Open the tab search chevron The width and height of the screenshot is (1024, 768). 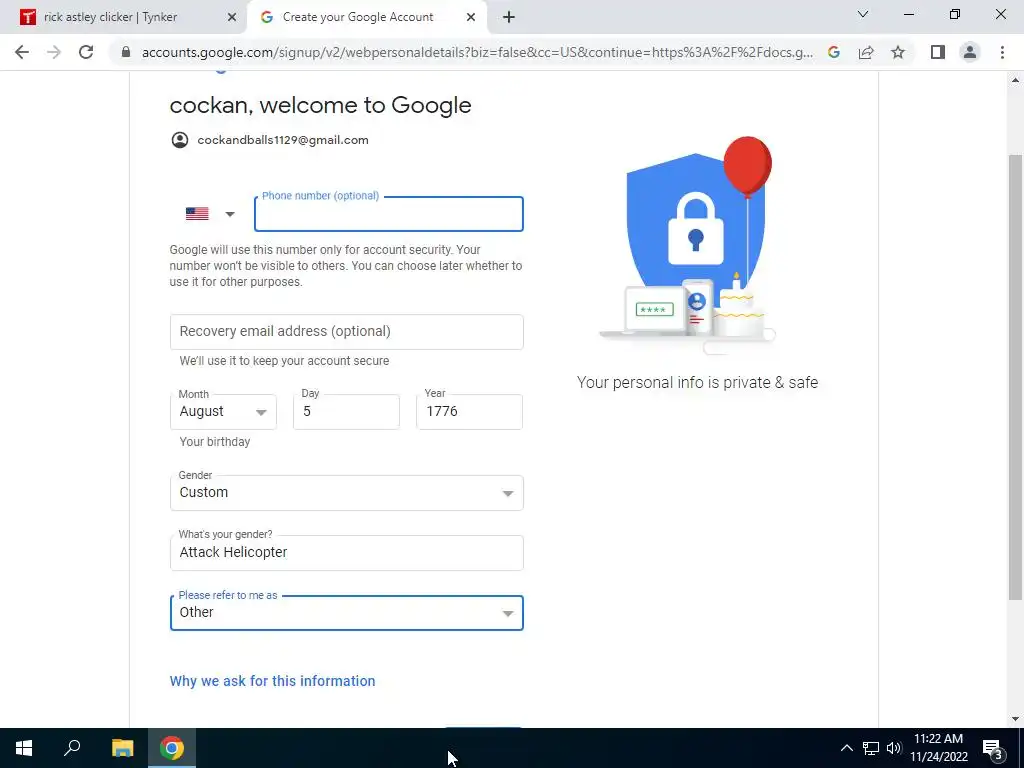(x=863, y=14)
